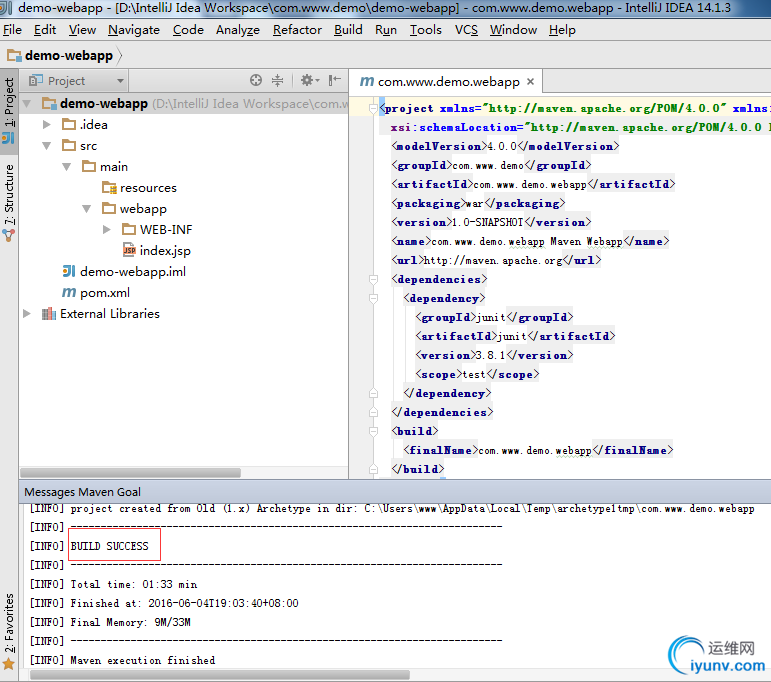This screenshot has width=771, height=682.
Task: Toggle the 7: Structure side tool tab
Action: (9, 203)
